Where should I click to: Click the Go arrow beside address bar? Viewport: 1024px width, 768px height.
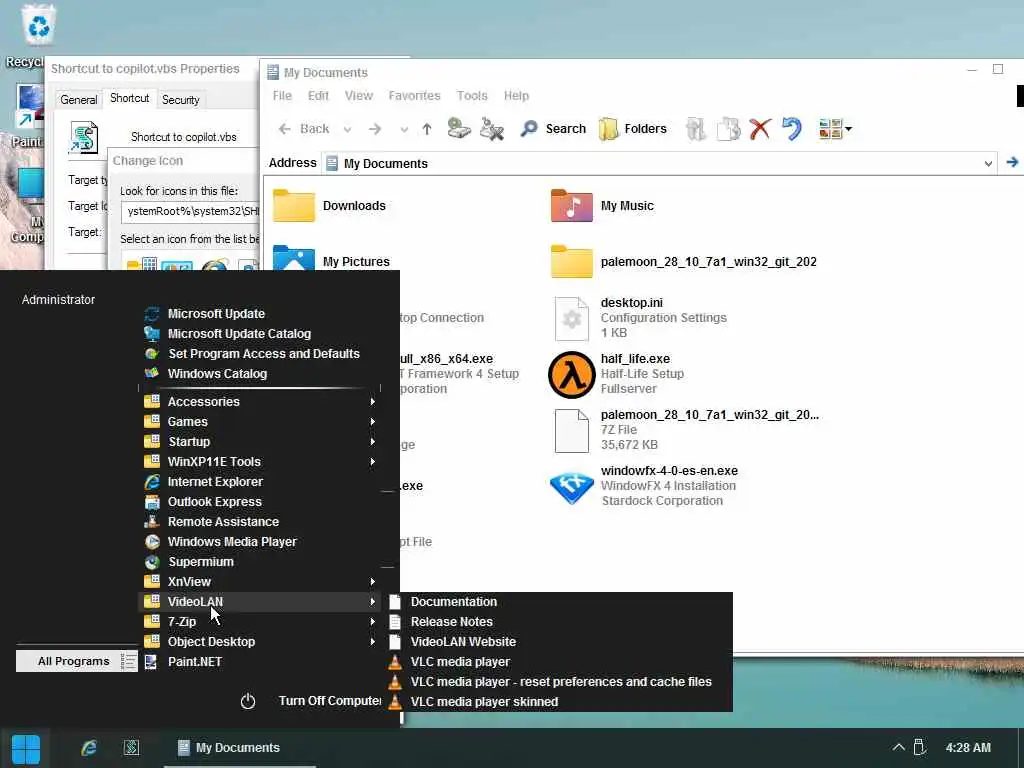[1012, 162]
